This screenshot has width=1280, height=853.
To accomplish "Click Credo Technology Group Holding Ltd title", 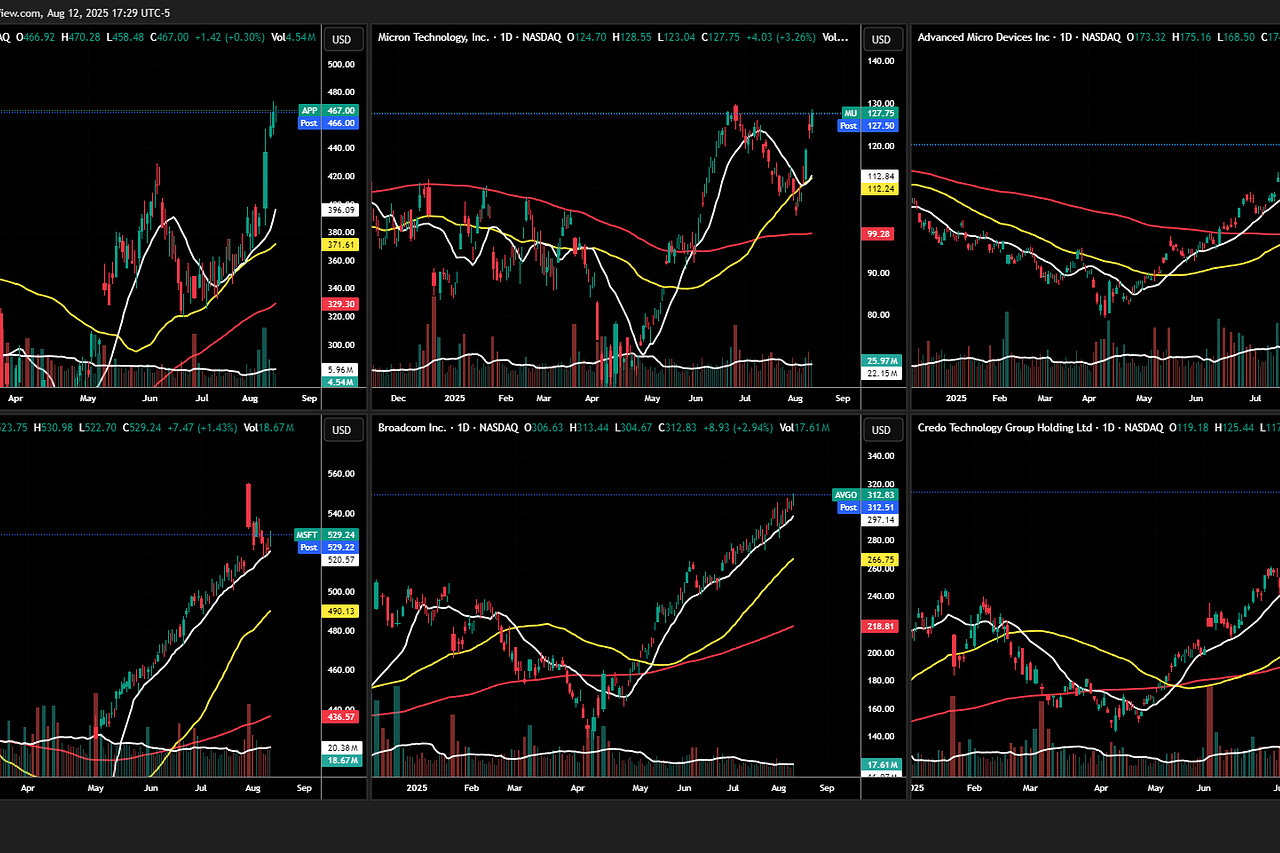I will click(x=1004, y=428).
